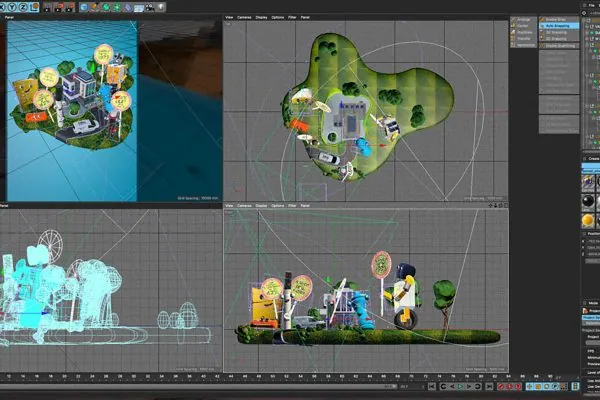Toggle Auto Snapping highlighted entry

[x=559, y=26]
